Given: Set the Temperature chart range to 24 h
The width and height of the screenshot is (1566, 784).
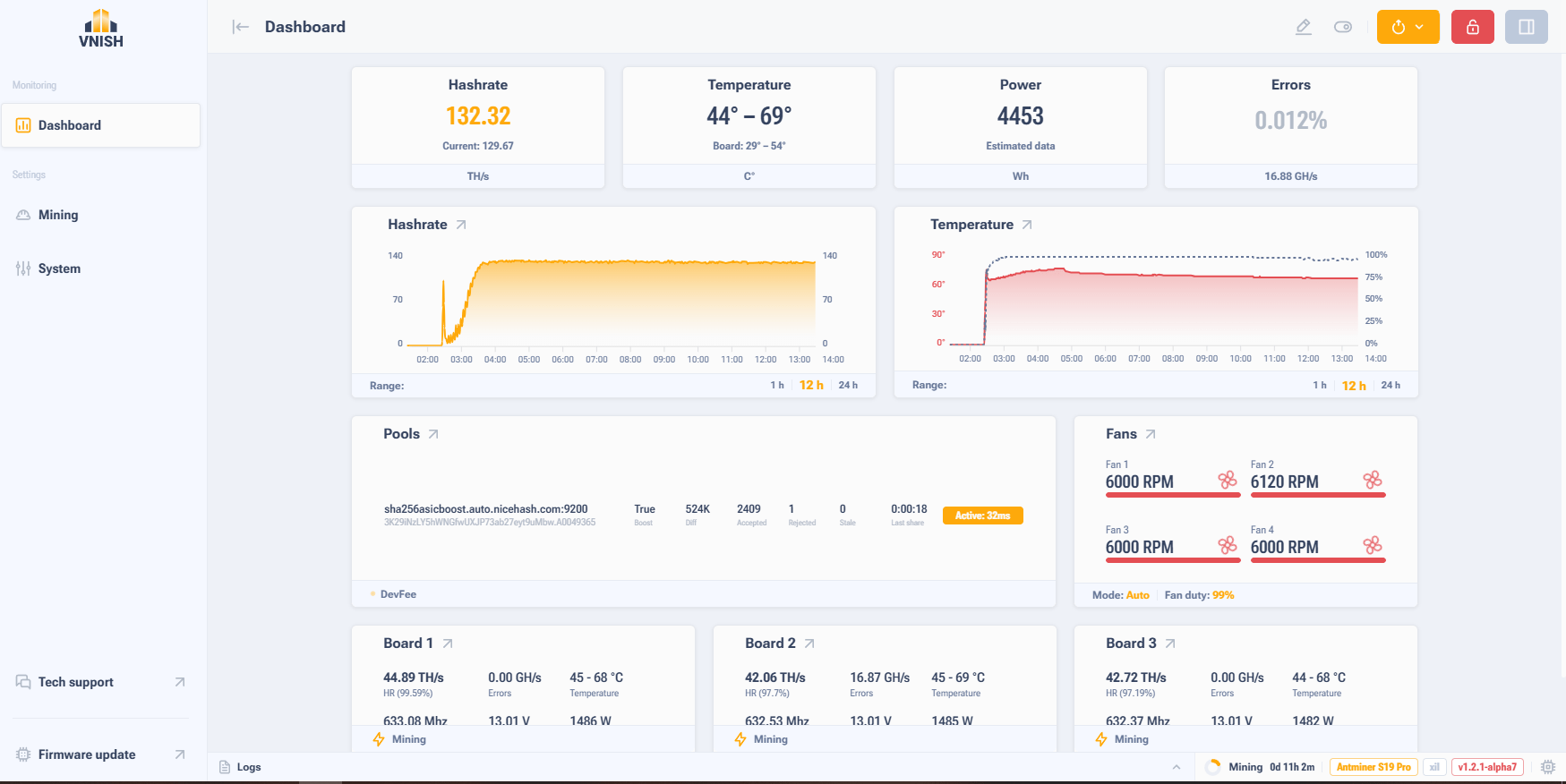Looking at the screenshot, I should click(x=1391, y=385).
